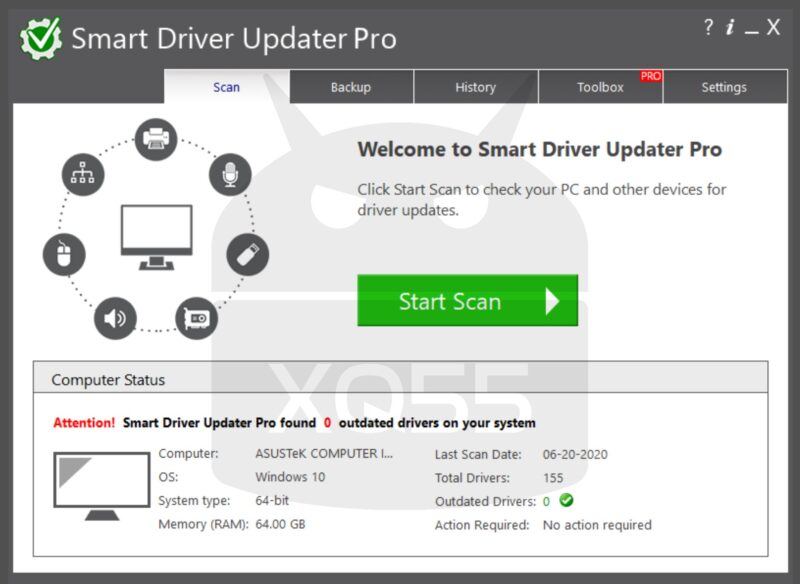Image resolution: width=800 pixels, height=584 pixels.
Task: Click the speaker audio icon
Action: (115, 318)
